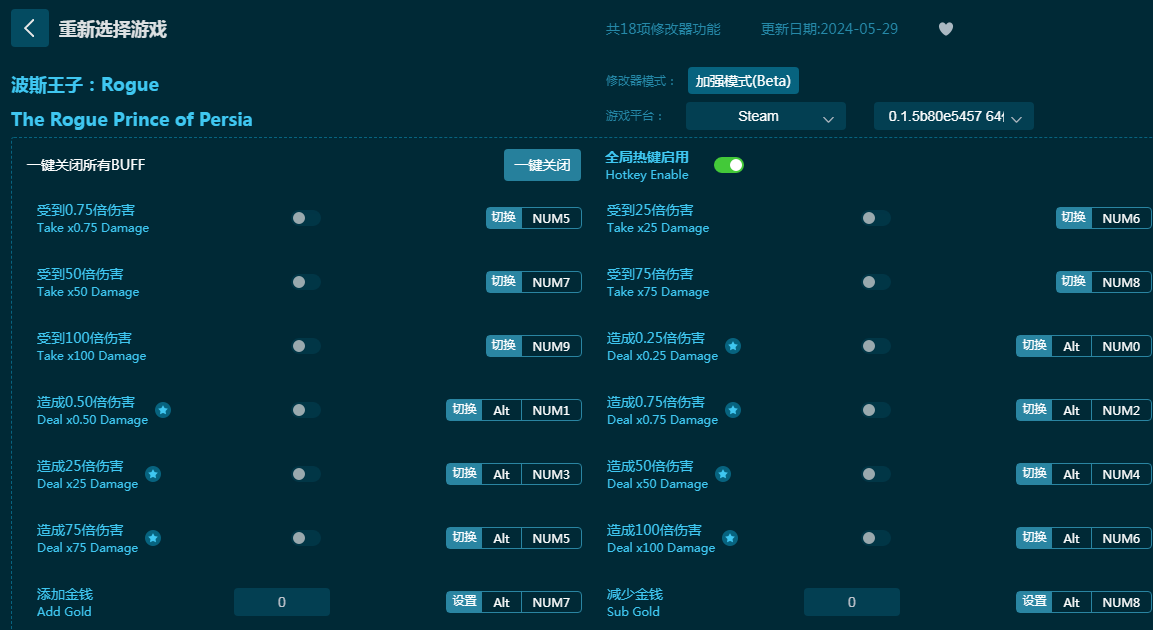1153x630 pixels.
Task: Activate the Deal x0.50 Damage switch
Action: 306,410
